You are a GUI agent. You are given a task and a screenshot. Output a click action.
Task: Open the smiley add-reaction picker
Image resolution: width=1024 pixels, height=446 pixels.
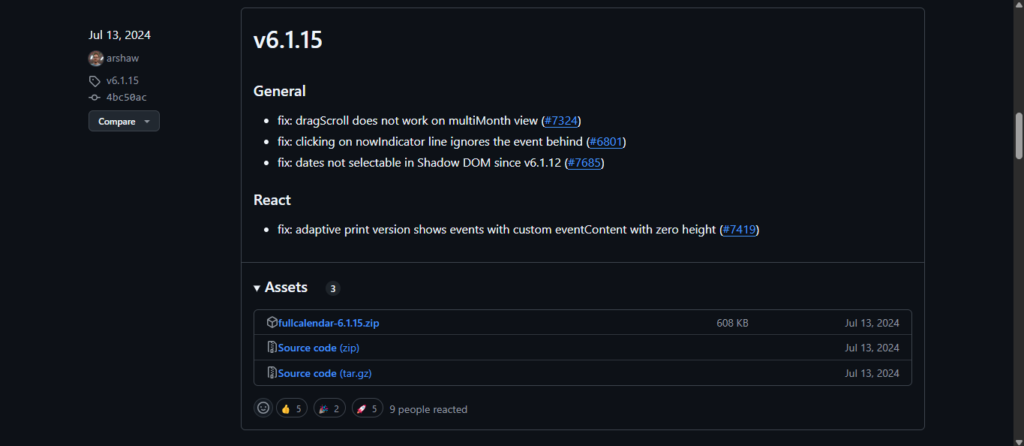(x=263, y=408)
